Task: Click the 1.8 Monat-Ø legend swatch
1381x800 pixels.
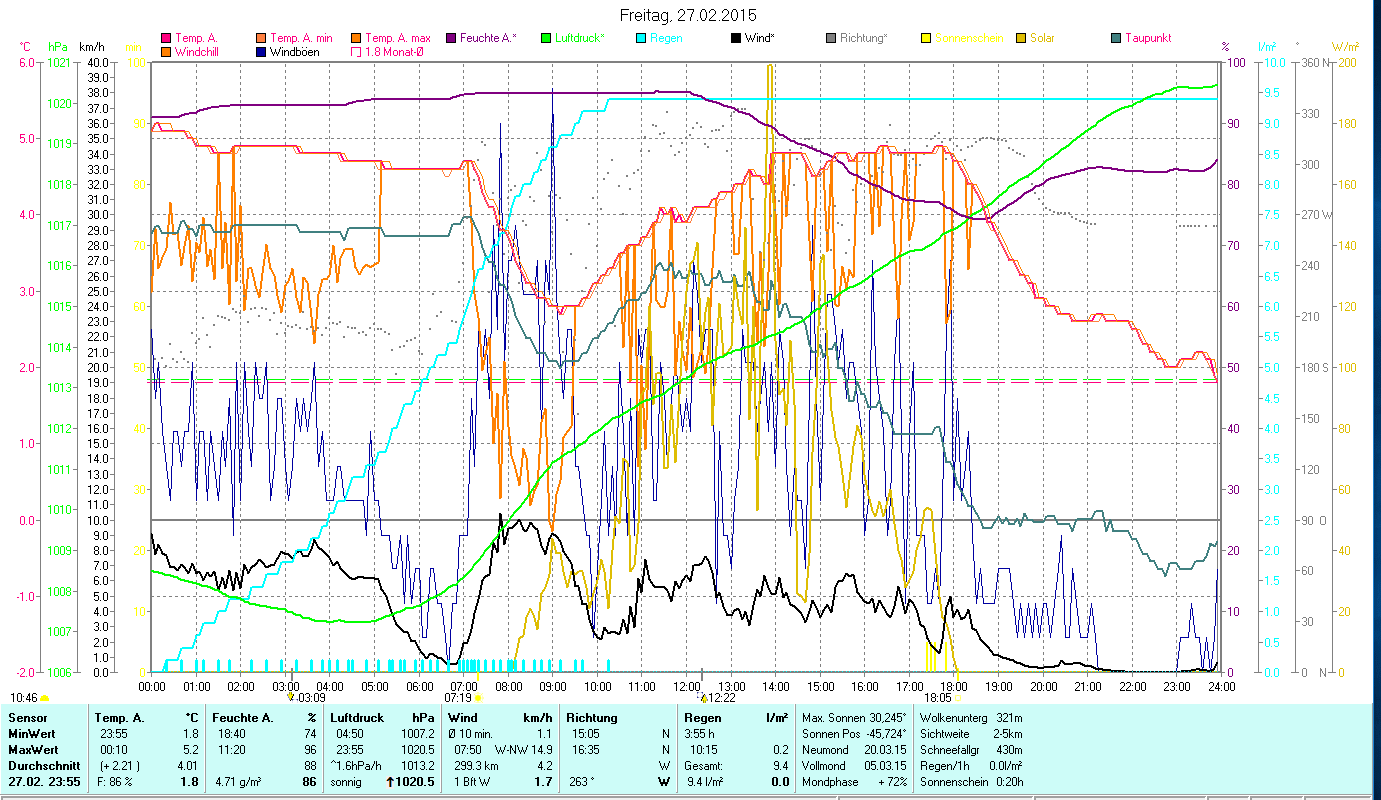Action: point(357,52)
